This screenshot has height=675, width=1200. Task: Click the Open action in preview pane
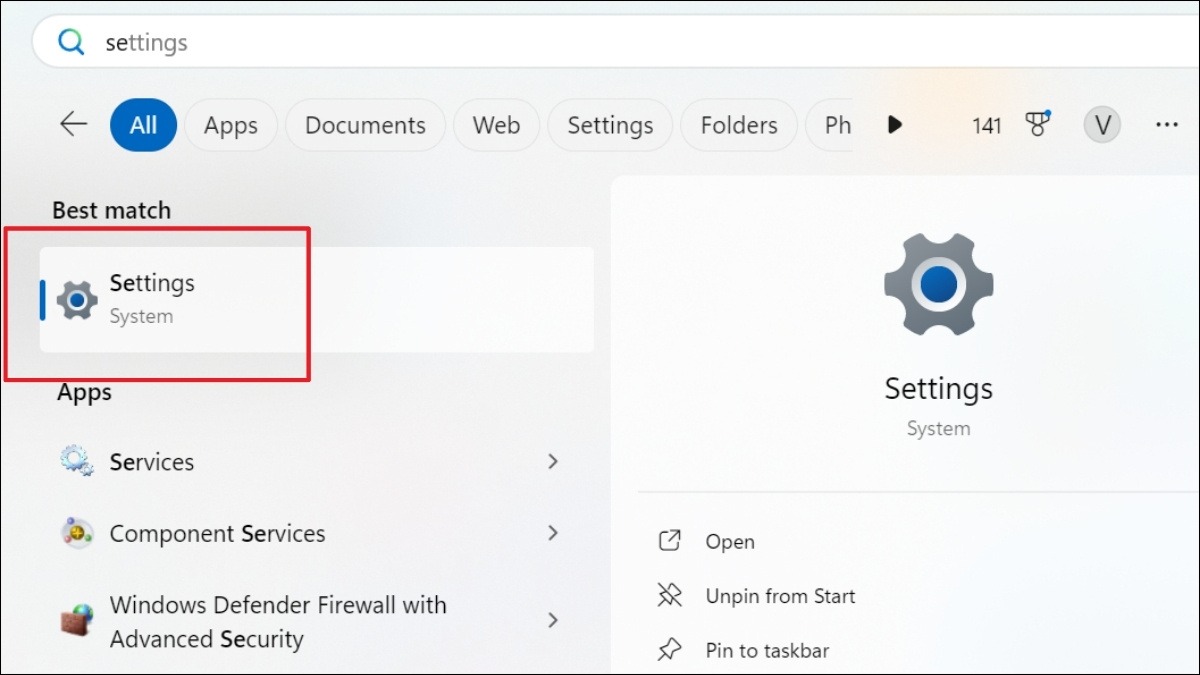click(730, 542)
